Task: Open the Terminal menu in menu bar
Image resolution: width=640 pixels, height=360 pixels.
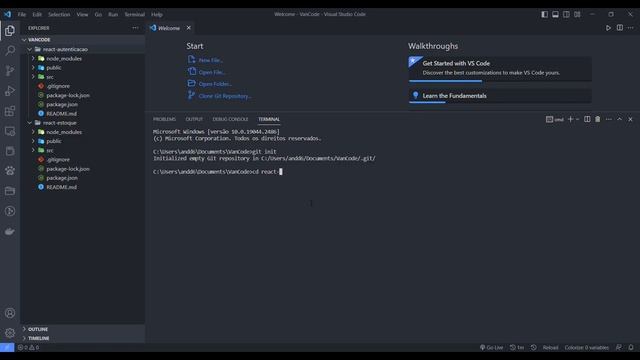Action: [134, 14]
